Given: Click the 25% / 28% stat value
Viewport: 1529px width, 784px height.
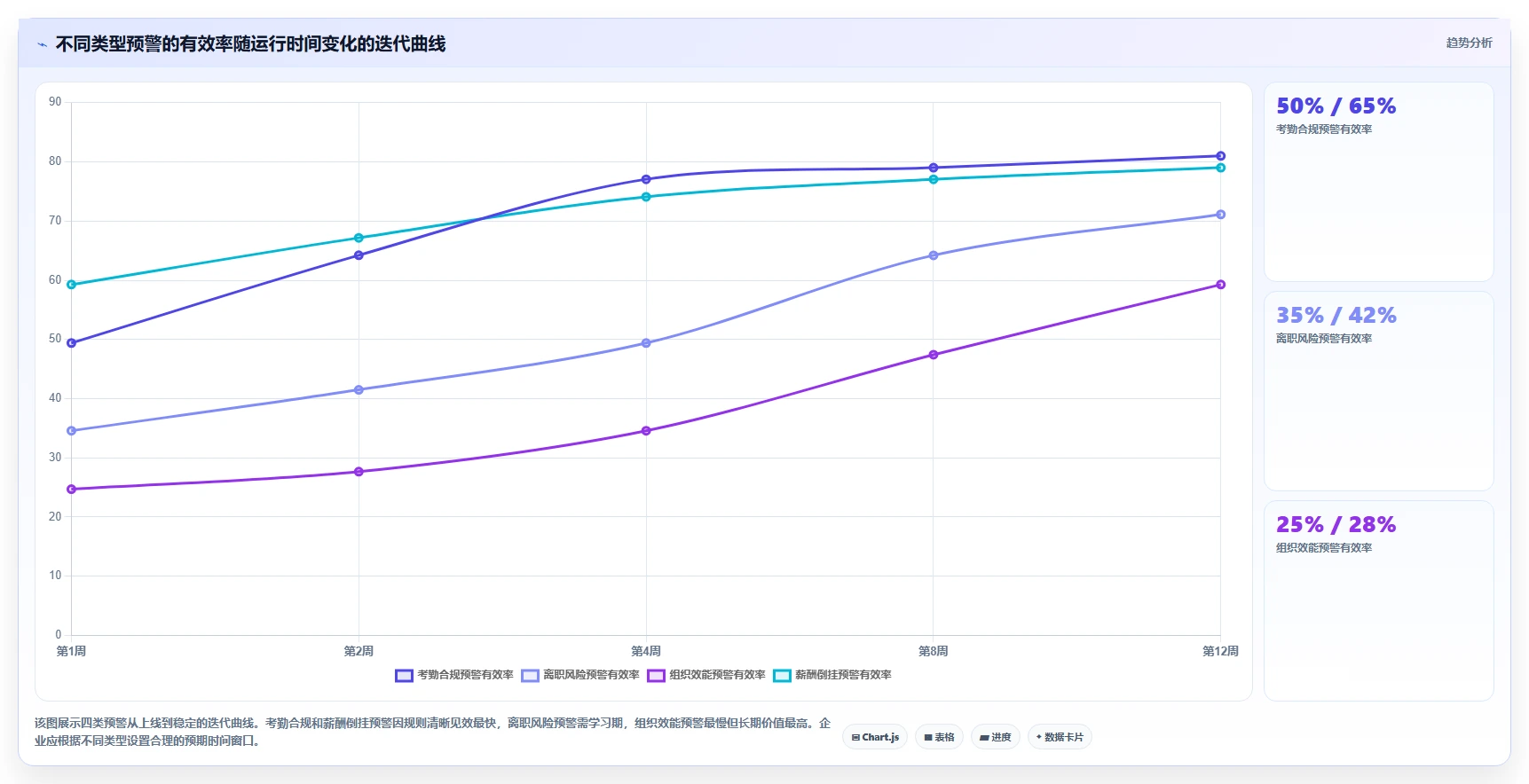Looking at the screenshot, I should coord(1336,525).
